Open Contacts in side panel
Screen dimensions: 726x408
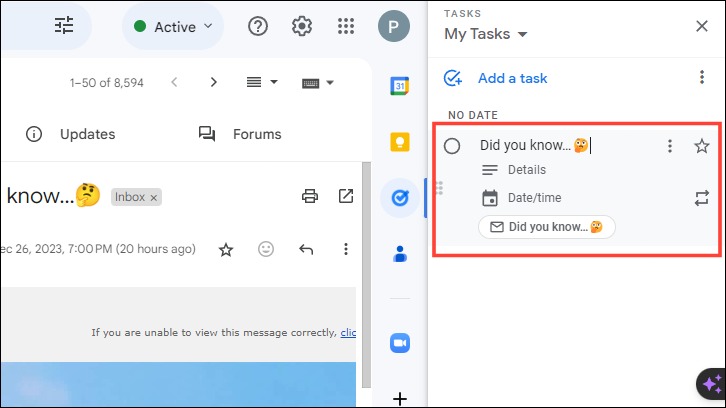400,254
